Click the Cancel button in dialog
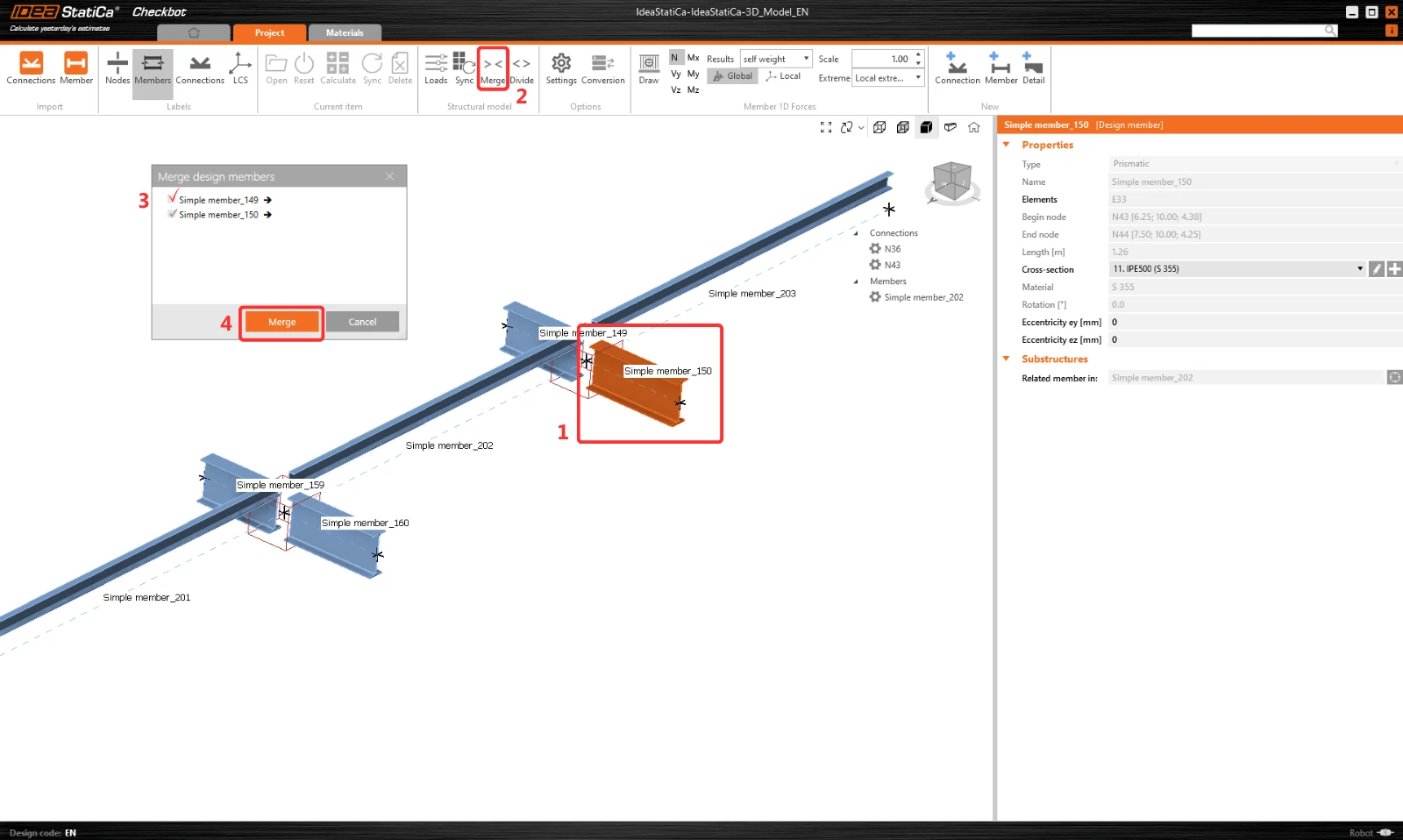The width and height of the screenshot is (1403, 840). tap(362, 322)
